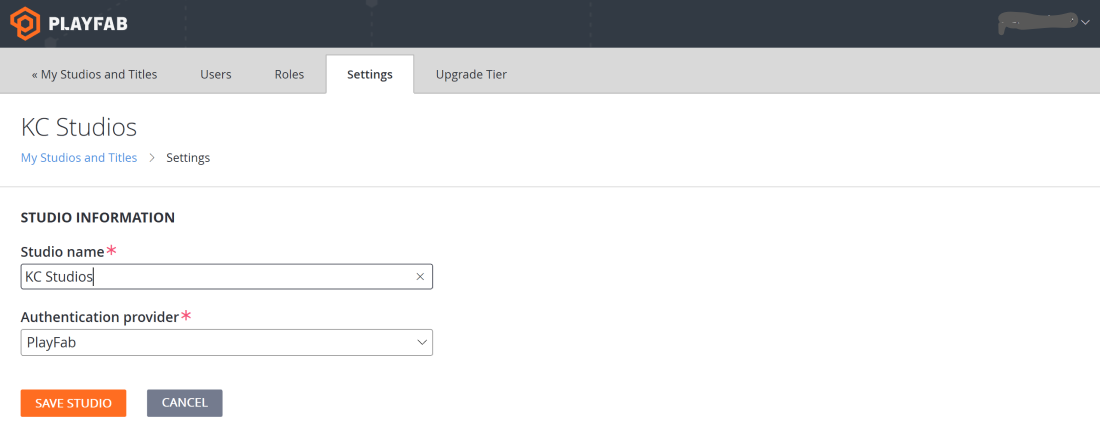Click the PlayFab logo in header

[x=69, y=24]
